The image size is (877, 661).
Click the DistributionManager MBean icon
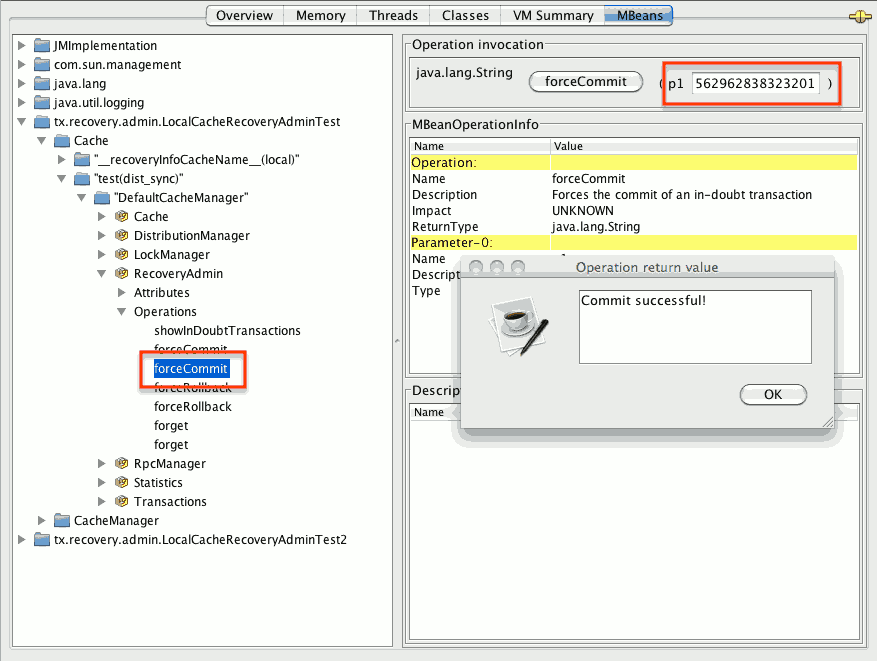point(122,236)
